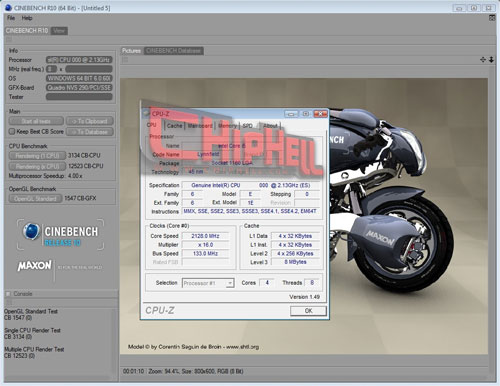Click the 3134 CB-CPU score text

84,155
